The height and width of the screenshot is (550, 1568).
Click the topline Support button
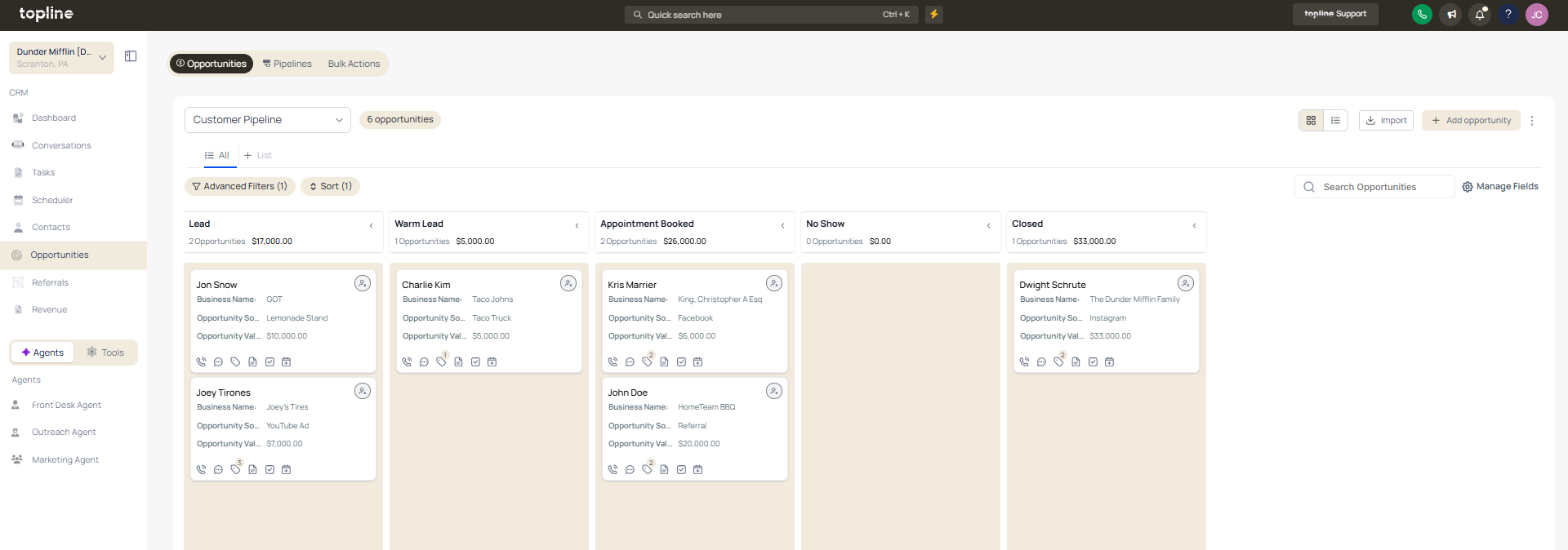(x=1335, y=14)
